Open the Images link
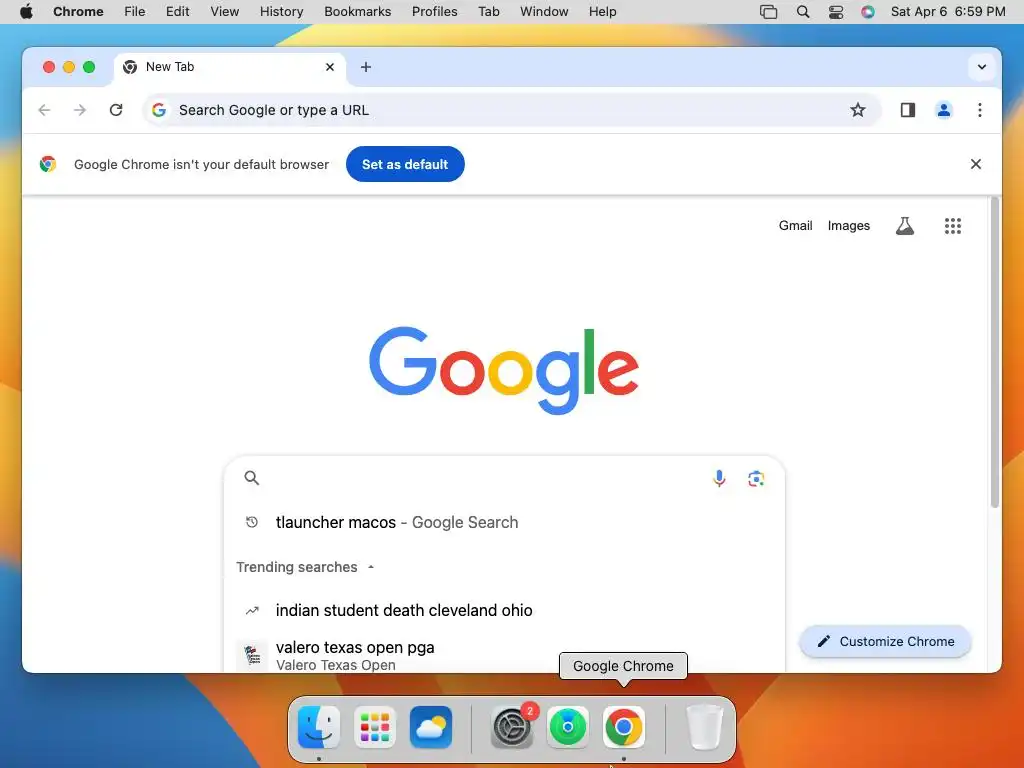 [x=848, y=225]
